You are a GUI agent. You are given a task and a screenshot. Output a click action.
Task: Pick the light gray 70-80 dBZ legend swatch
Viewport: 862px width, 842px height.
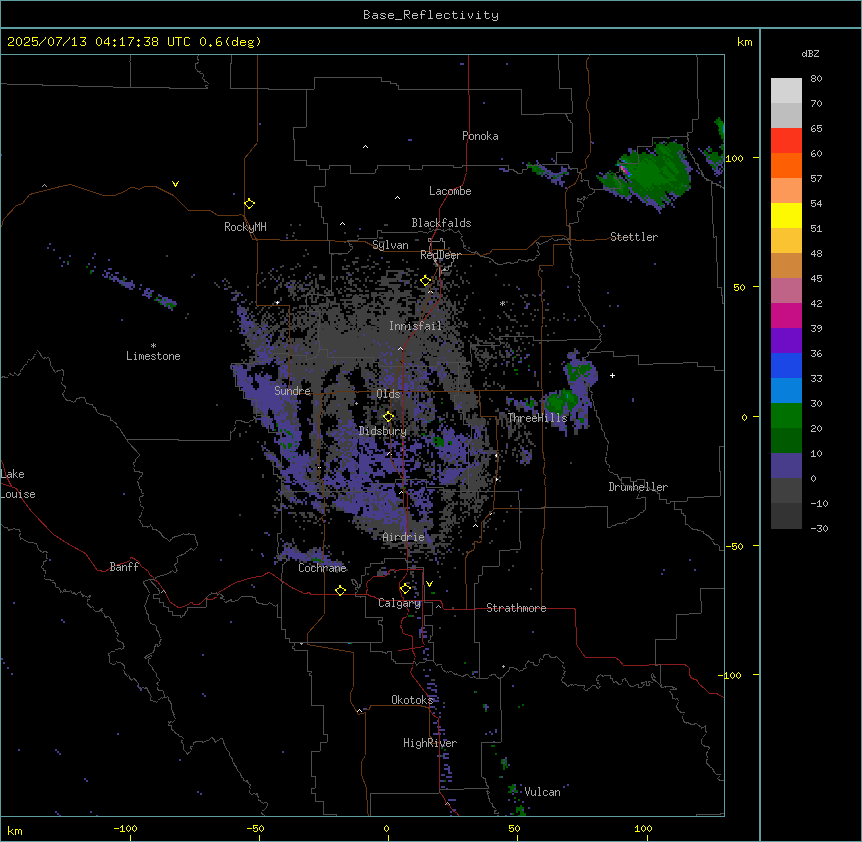click(786, 91)
